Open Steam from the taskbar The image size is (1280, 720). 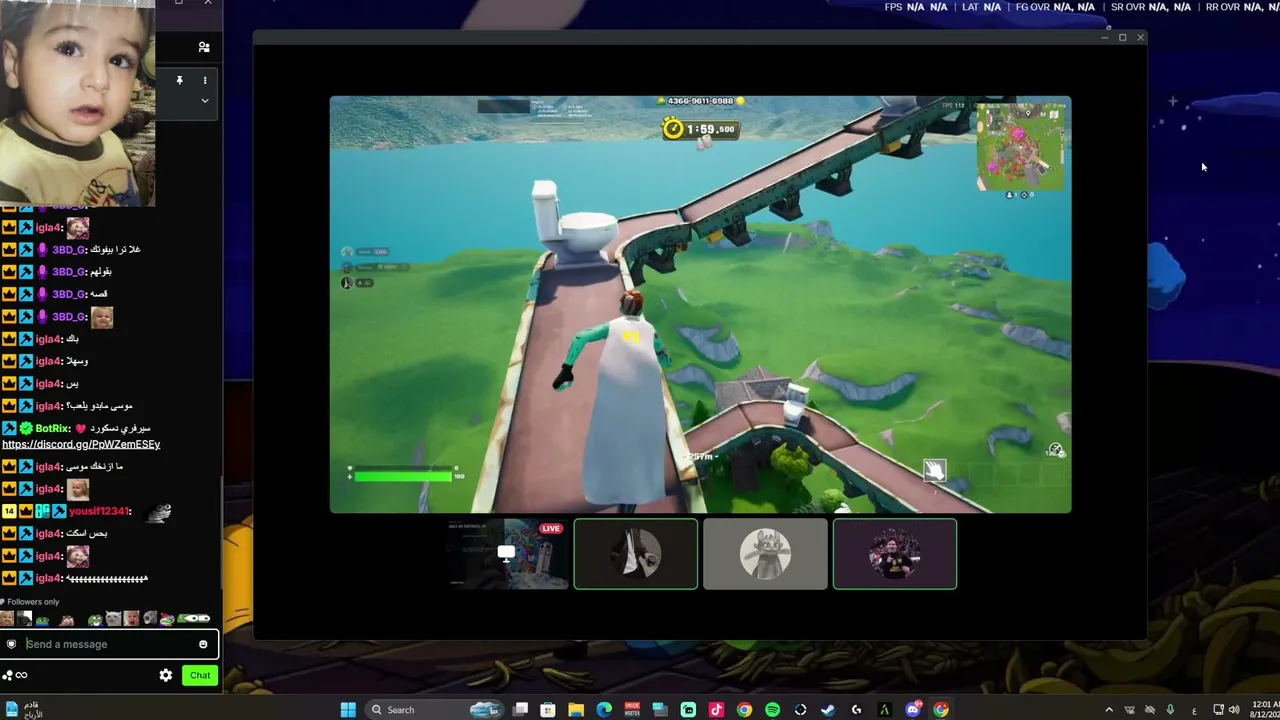(828, 710)
